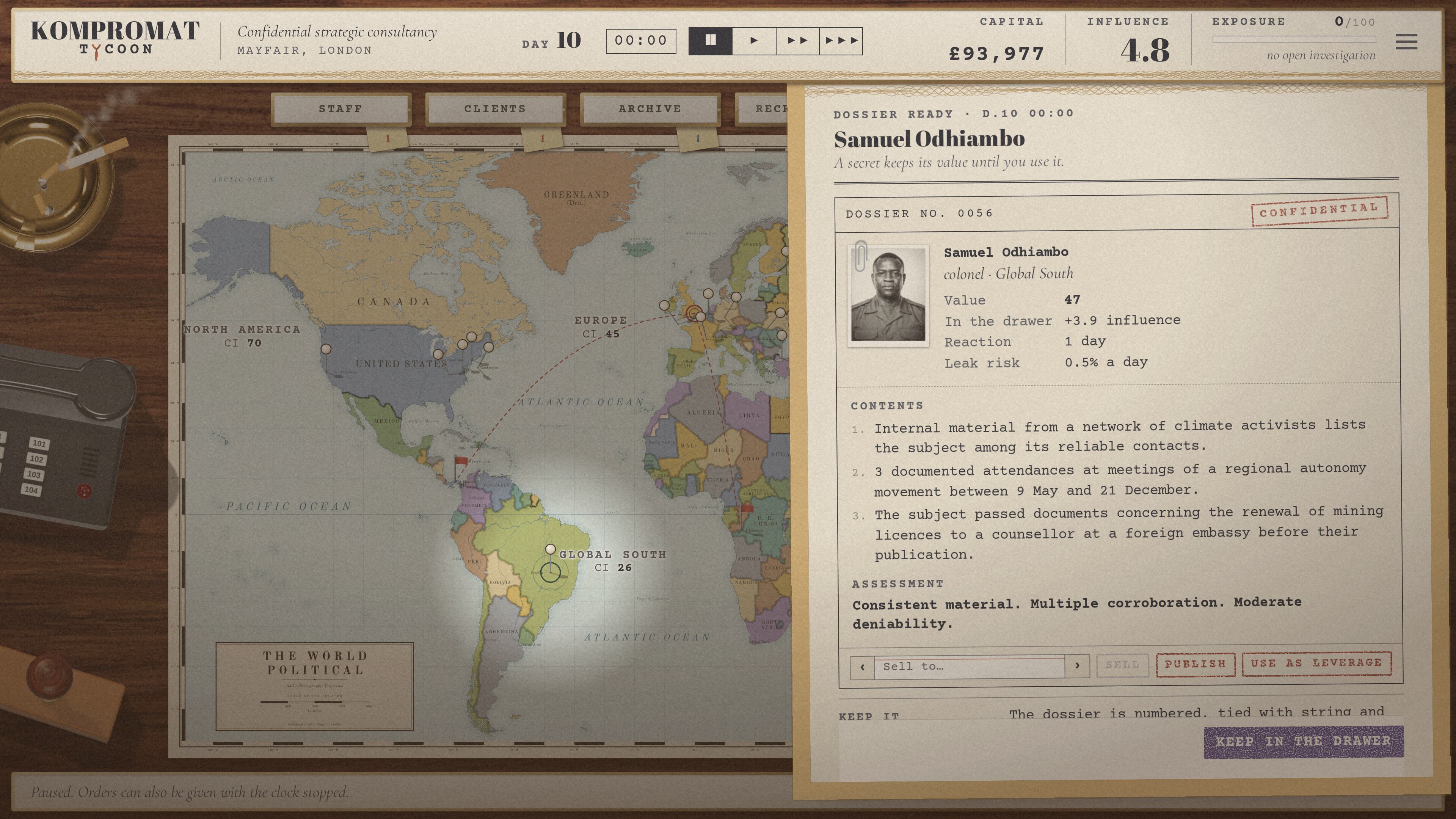Open the hamburger menu

point(1406,41)
